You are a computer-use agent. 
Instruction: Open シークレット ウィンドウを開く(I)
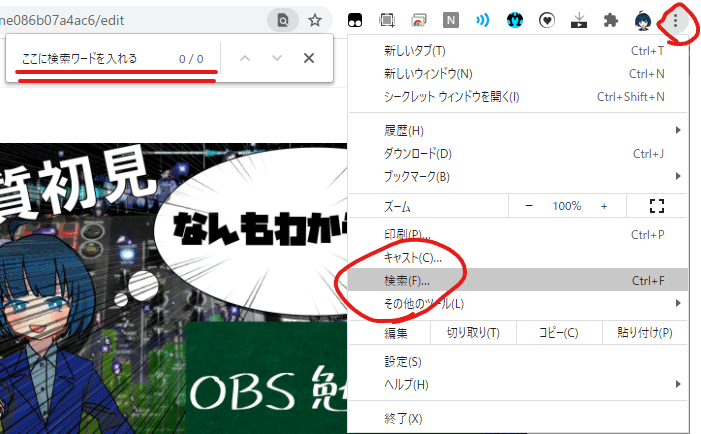point(518,97)
